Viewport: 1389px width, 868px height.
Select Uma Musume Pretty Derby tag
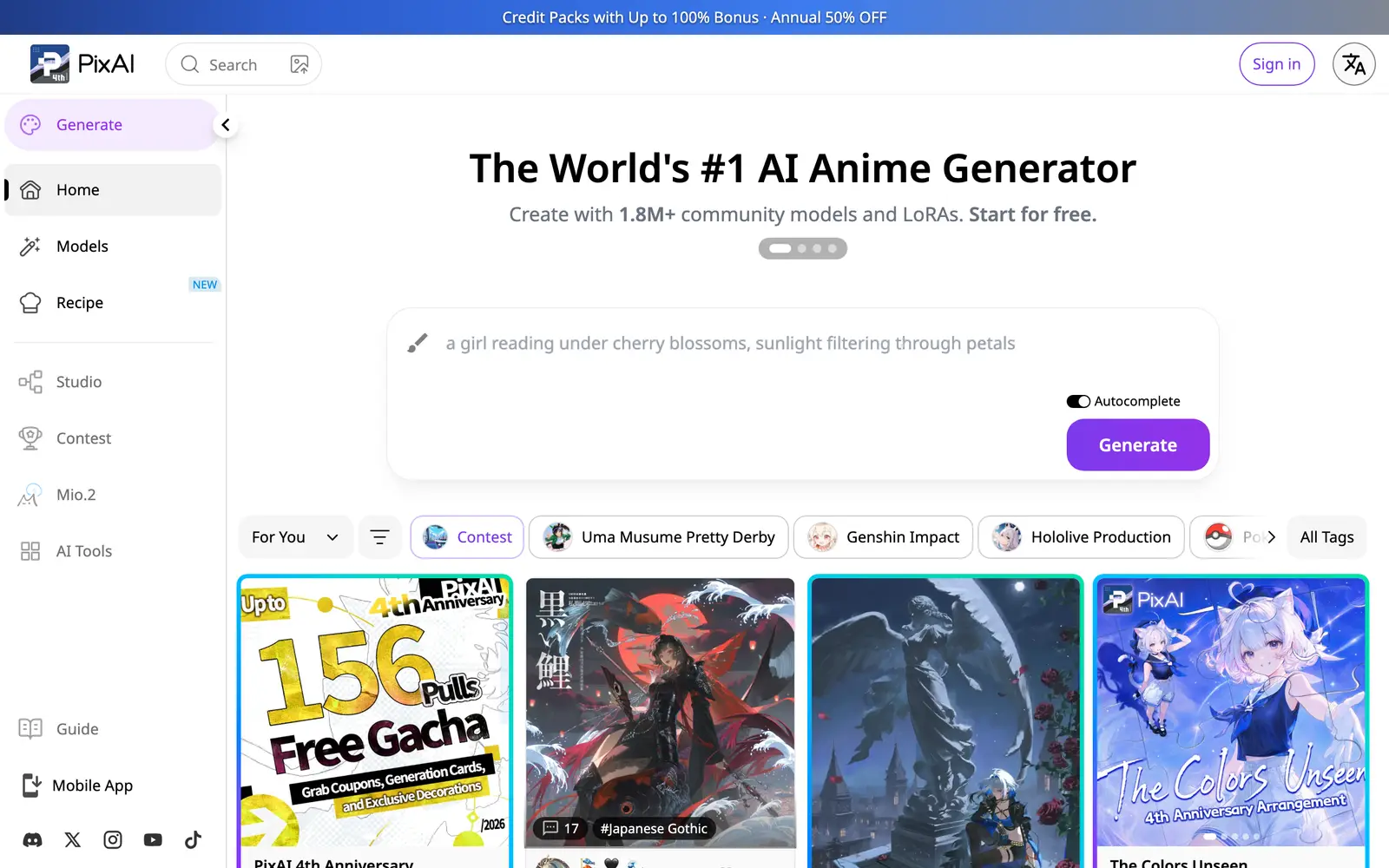point(659,537)
